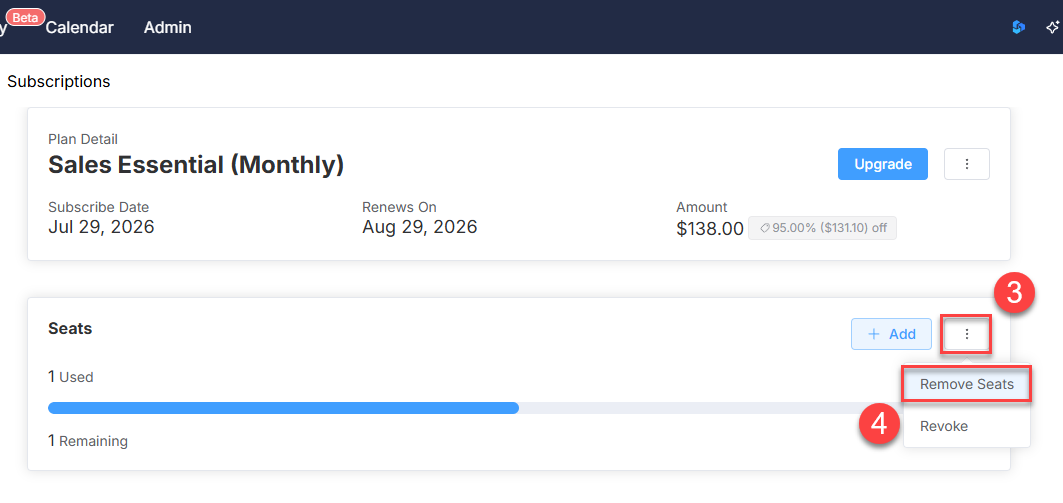Click the Subscriptions heading
Screen dimensions: 1063x503
click(x=58, y=81)
